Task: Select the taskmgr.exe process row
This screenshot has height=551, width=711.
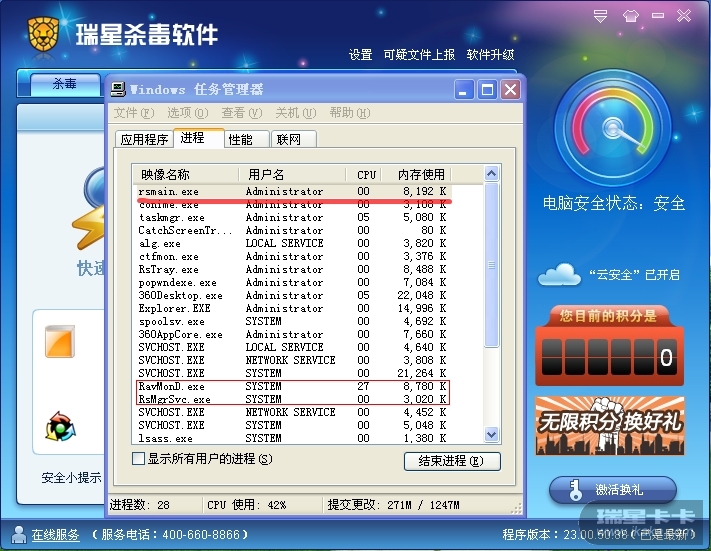Action: tap(292, 218)
